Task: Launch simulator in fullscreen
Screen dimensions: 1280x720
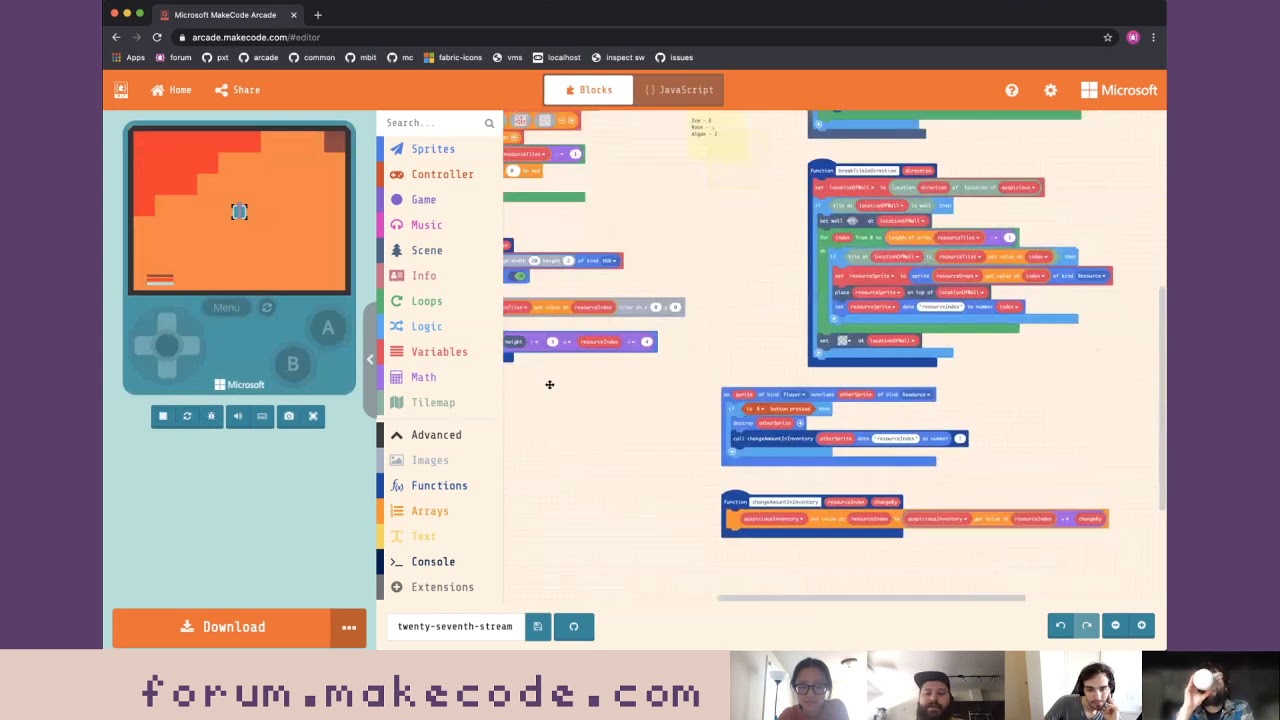Action: (313, 416)
